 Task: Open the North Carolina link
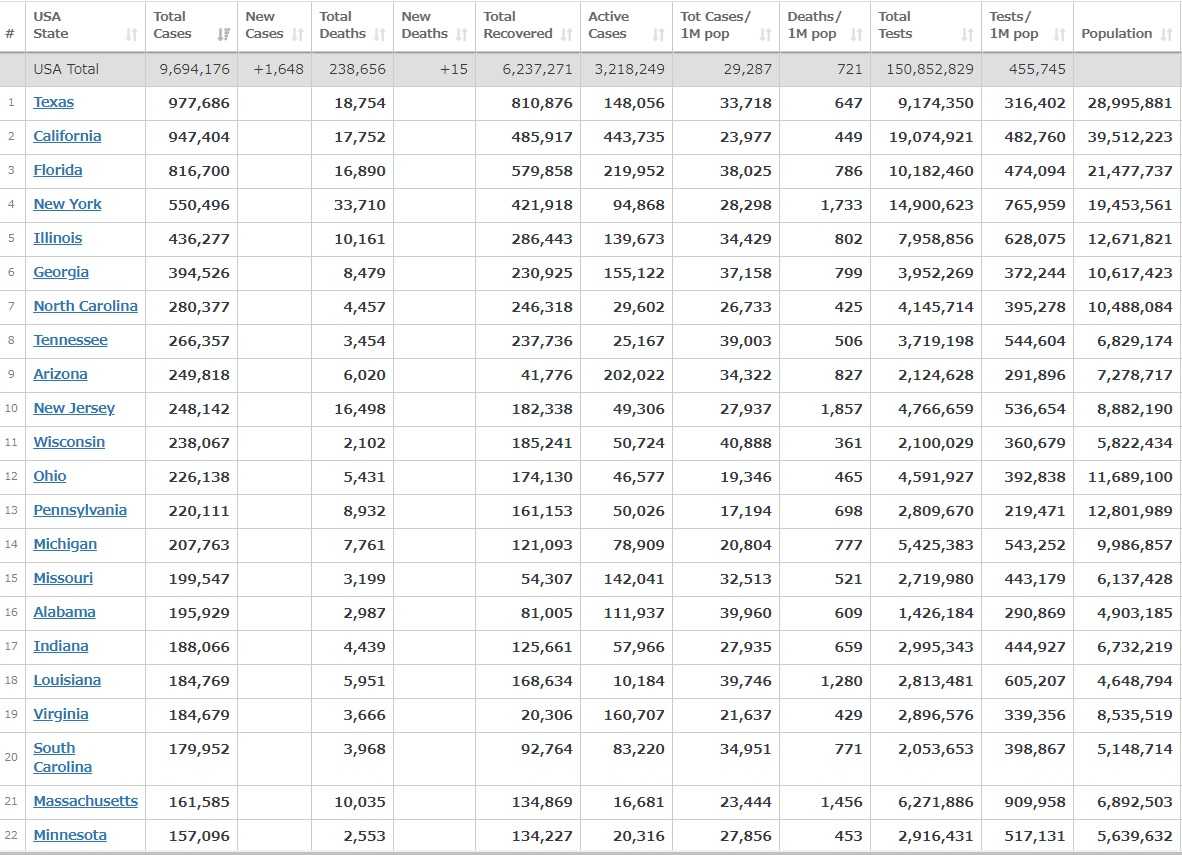click(85, 306)
